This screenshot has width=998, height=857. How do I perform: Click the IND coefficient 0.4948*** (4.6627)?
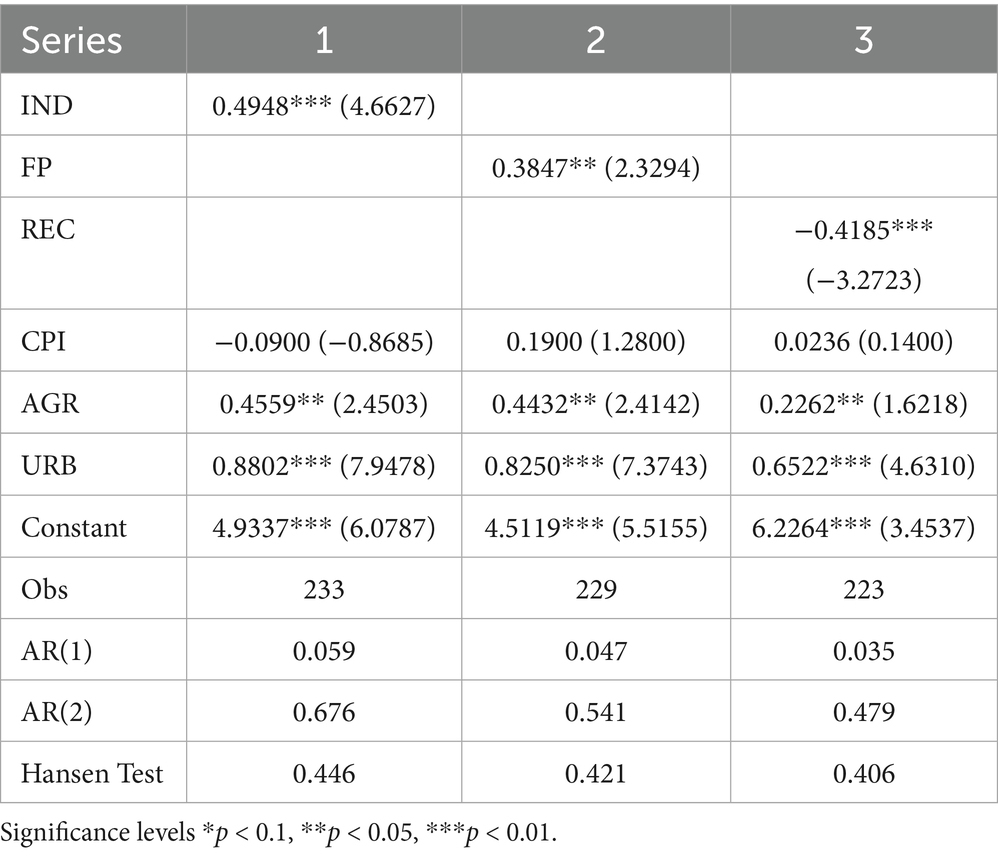[x=324, y=106]
